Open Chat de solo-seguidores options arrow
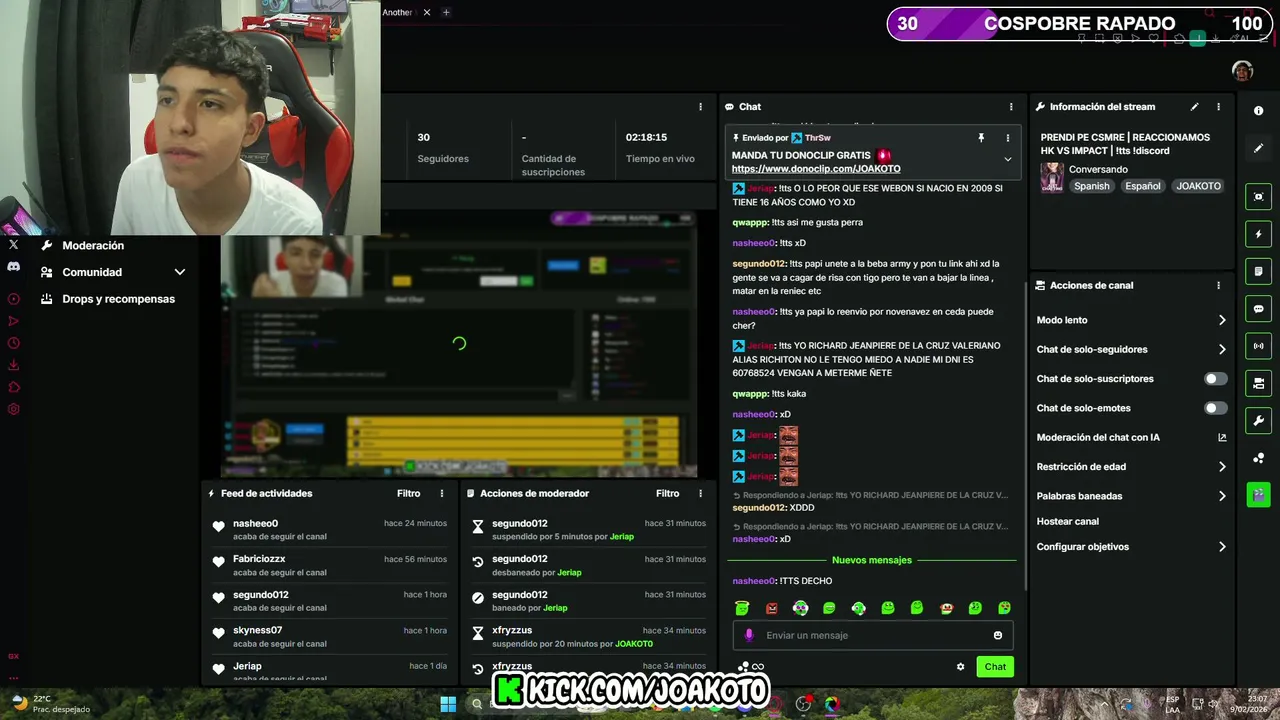 pos(1221,350)
